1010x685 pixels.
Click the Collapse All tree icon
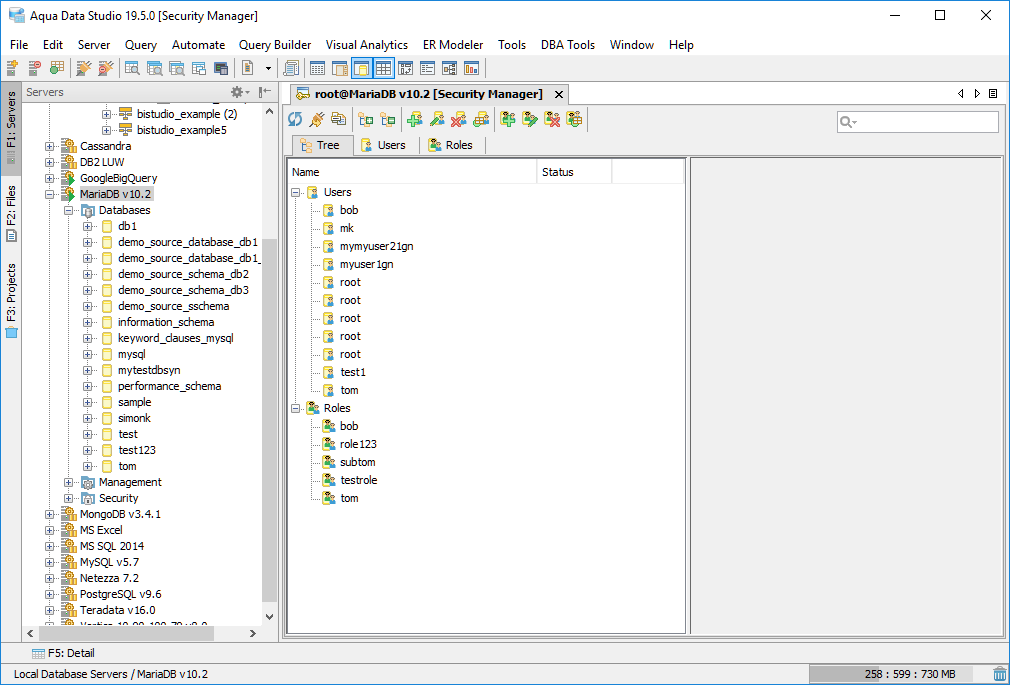click(387, 119)
